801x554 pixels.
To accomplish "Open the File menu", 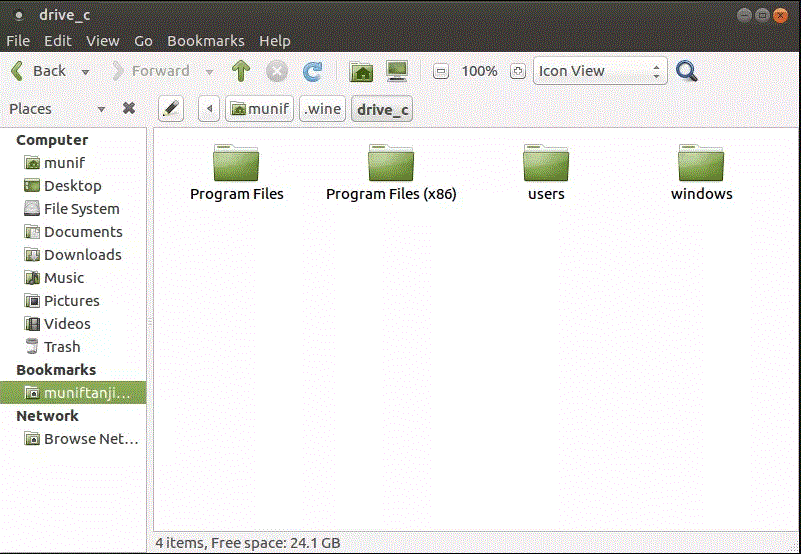I will click(x=18, y=41).
